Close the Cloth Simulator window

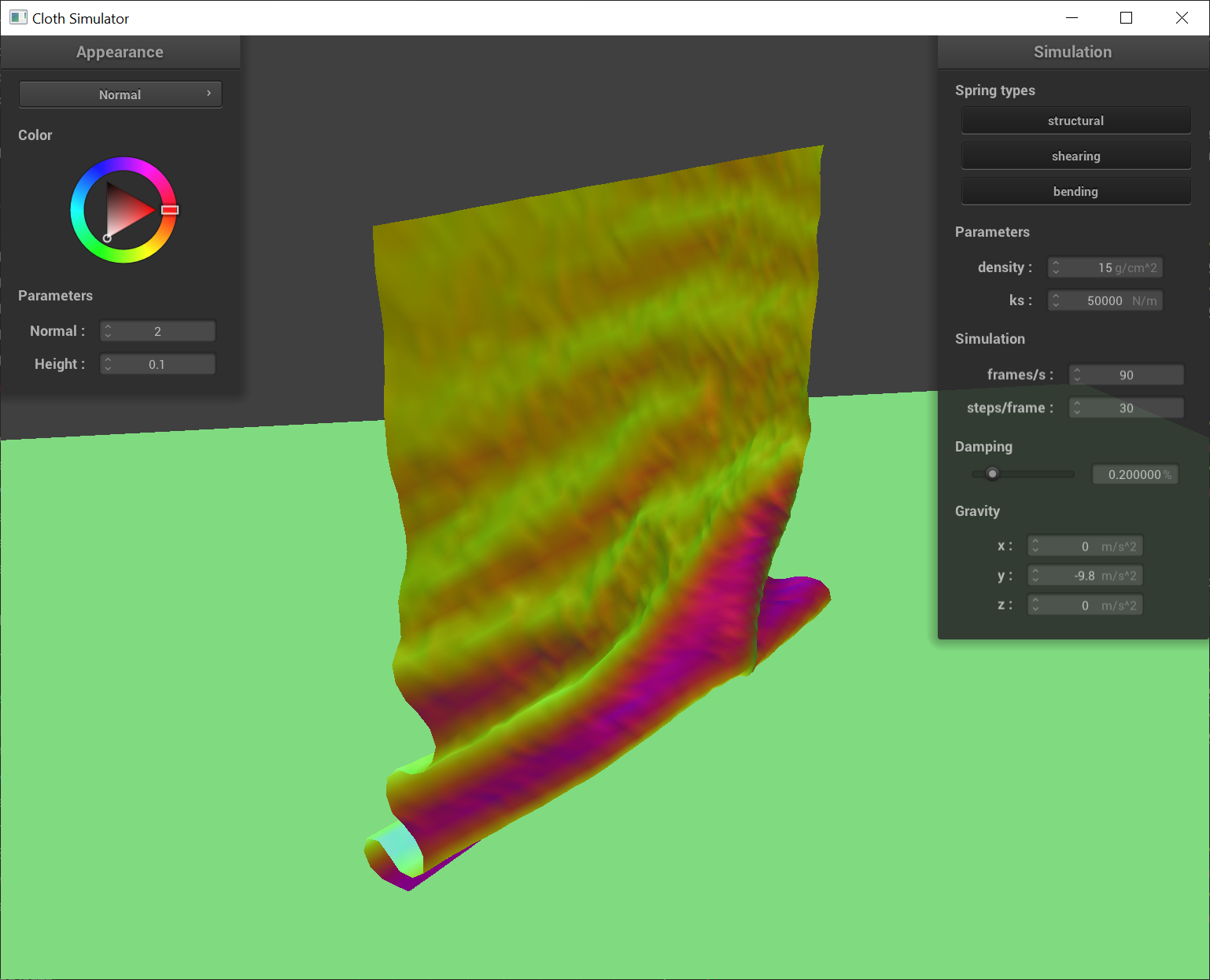pyautogui.click(x=1182, y=17)
